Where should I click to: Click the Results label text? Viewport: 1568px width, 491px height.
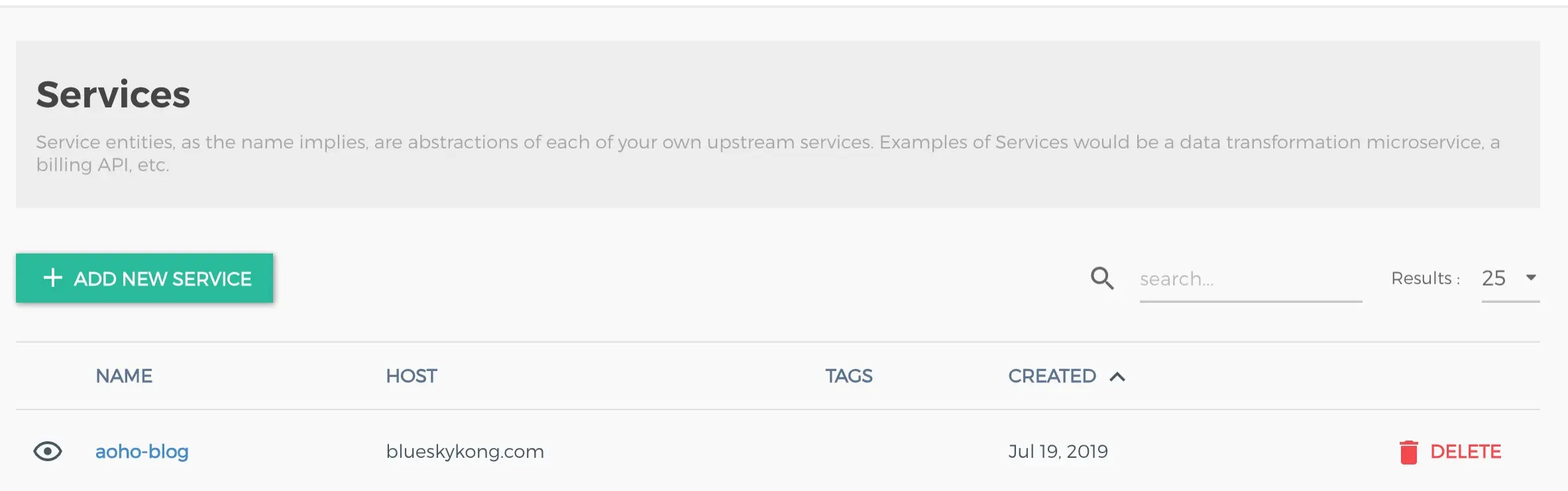click(x=1425, y=278)
